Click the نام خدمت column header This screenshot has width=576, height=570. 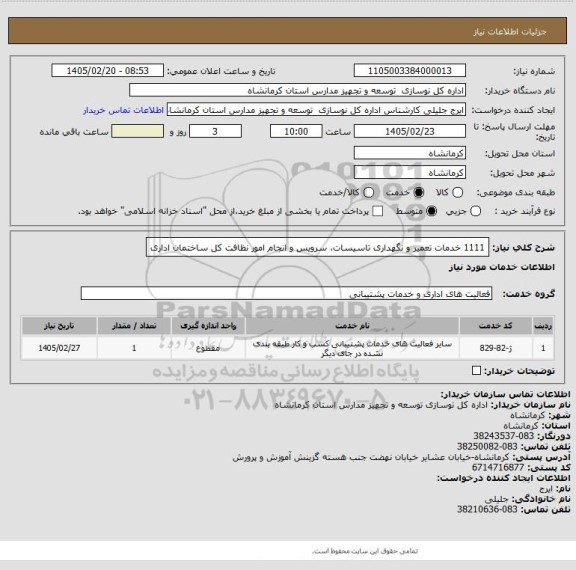coord(352,326)
